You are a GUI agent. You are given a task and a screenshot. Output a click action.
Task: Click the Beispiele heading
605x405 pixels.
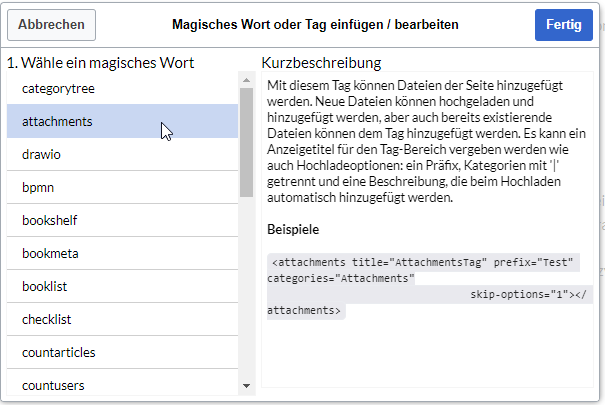click(x=293, y=230)
